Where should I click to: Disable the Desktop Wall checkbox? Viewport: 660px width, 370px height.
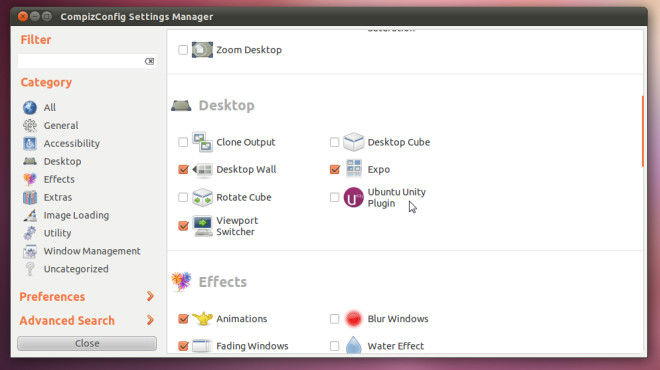(183, 170)
